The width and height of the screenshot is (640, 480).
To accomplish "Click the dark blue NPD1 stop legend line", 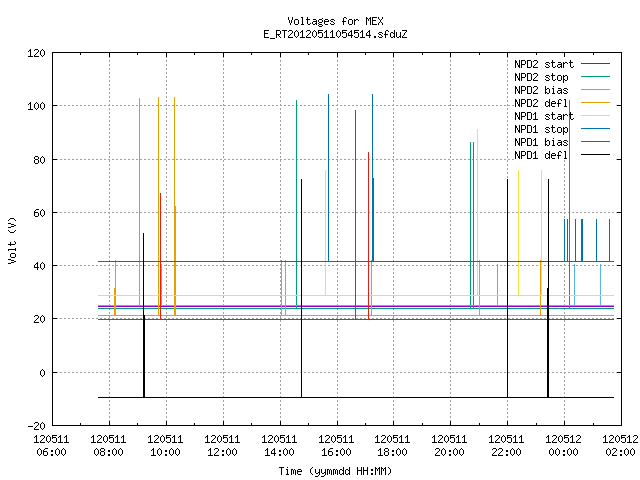I will click(595, 129).
